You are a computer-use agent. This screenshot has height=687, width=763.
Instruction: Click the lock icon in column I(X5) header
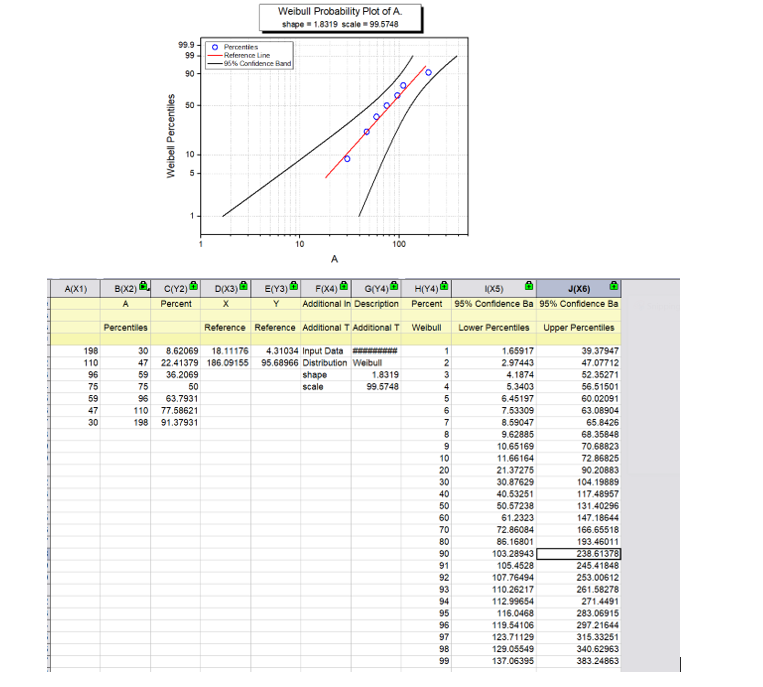coord(529,286)
